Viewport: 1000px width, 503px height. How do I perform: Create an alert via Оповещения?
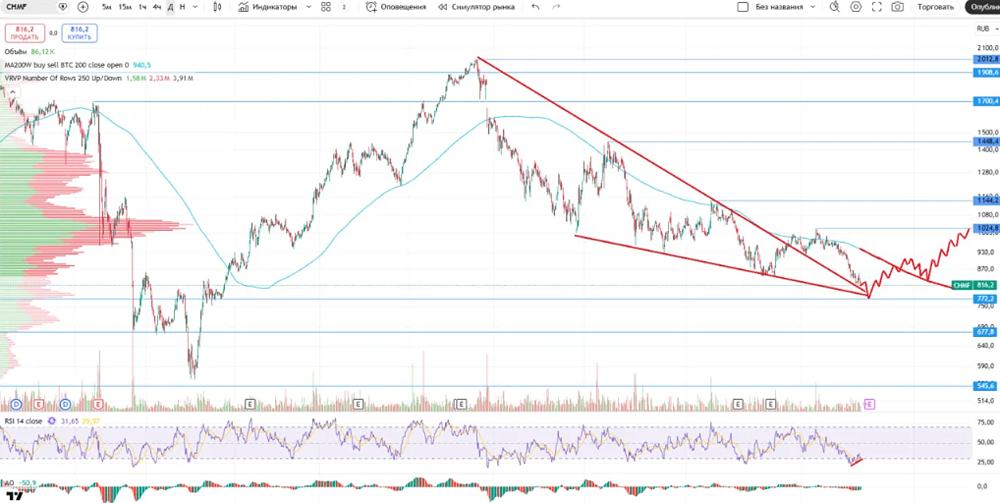tap(396, 7)
